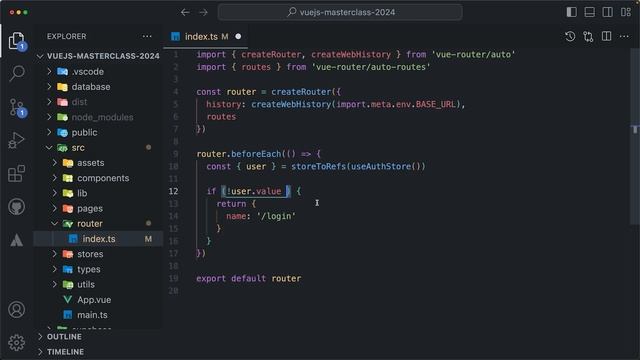Expand the lib folder
640x360 pixels.
click(98, 193)
